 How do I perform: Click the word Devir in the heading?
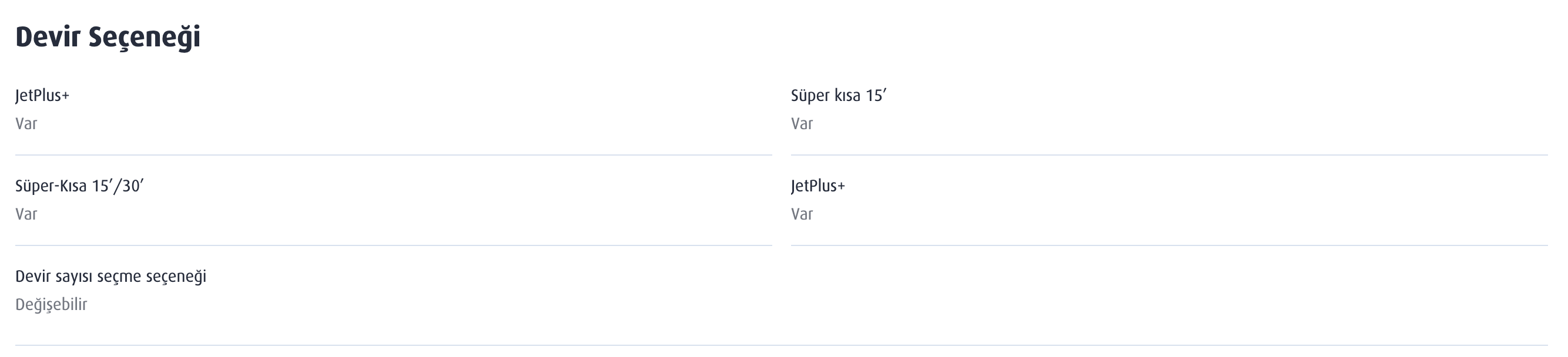coord(48,36)
